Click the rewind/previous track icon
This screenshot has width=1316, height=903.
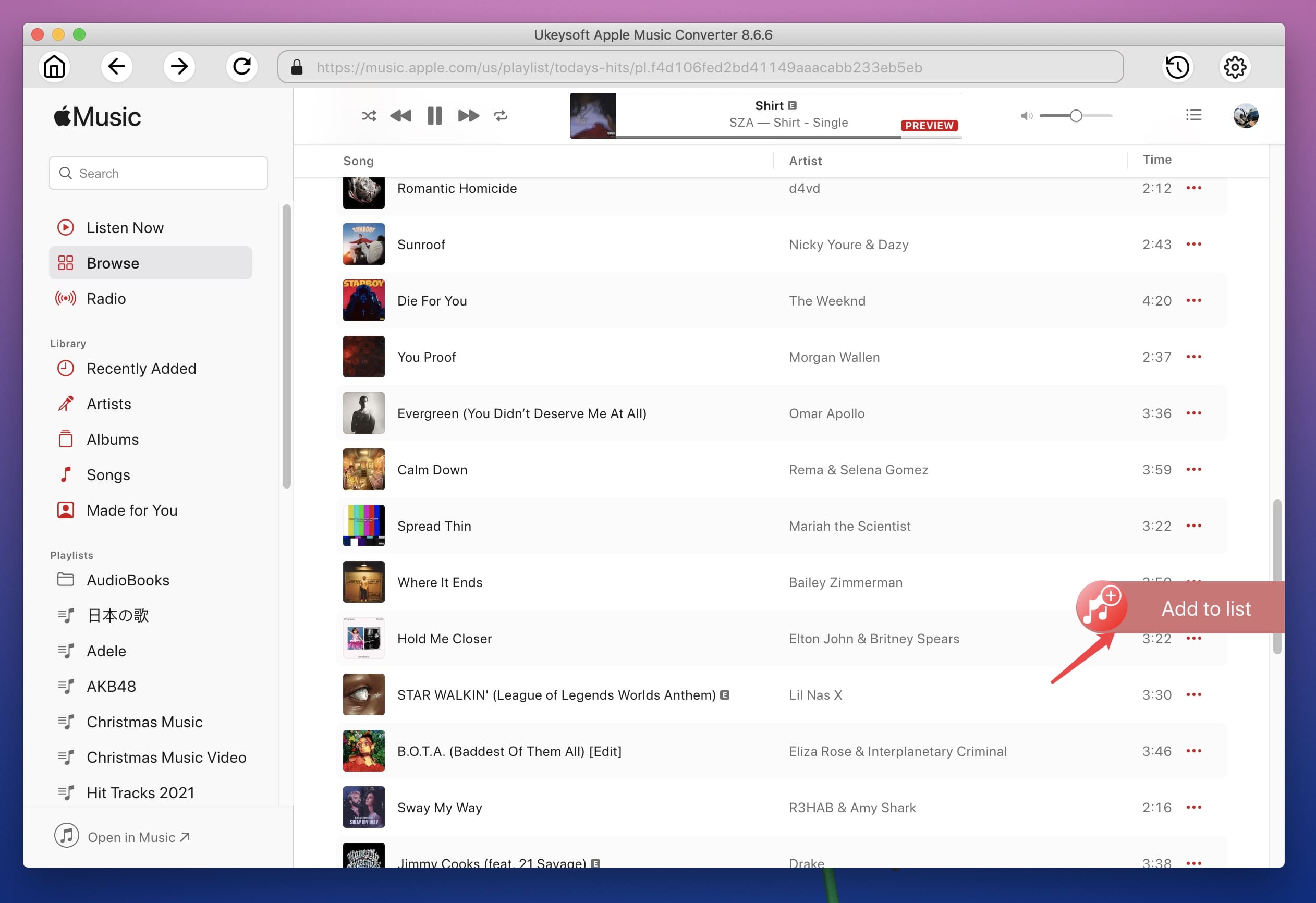[401, 115]
